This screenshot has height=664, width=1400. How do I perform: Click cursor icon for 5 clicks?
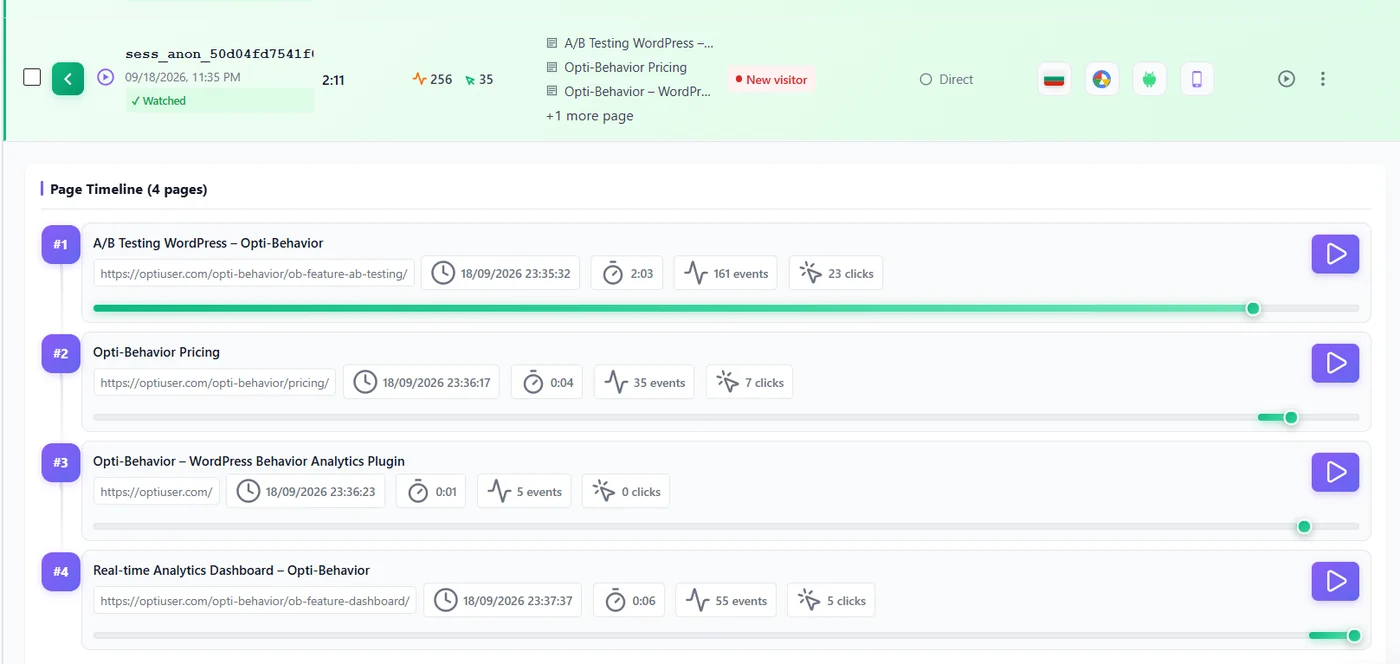click(810, 600)
